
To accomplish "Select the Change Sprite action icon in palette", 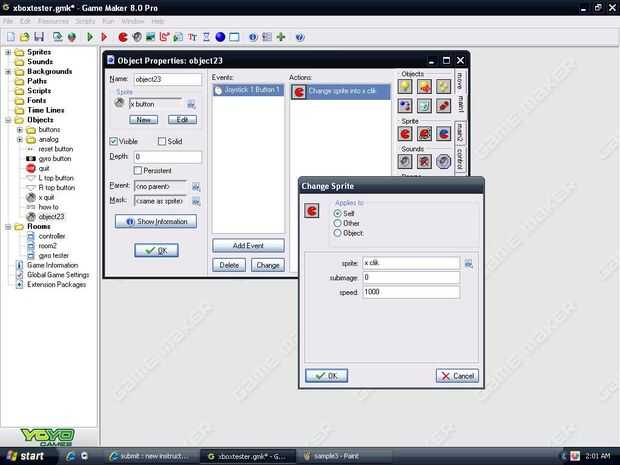I will [405, 134].
